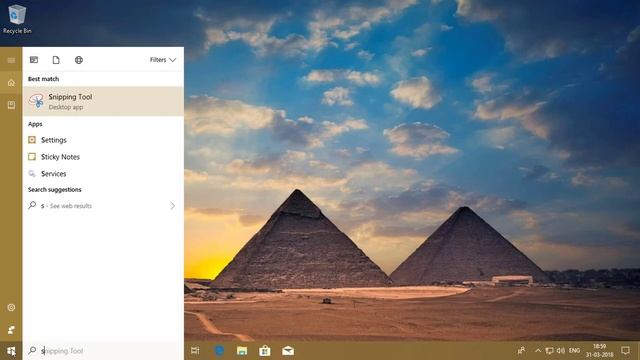The image size is (640, 360).
Task: Click the search magnifier icon in taskbar
Action: pyautogui.click(x=32, y=350)
